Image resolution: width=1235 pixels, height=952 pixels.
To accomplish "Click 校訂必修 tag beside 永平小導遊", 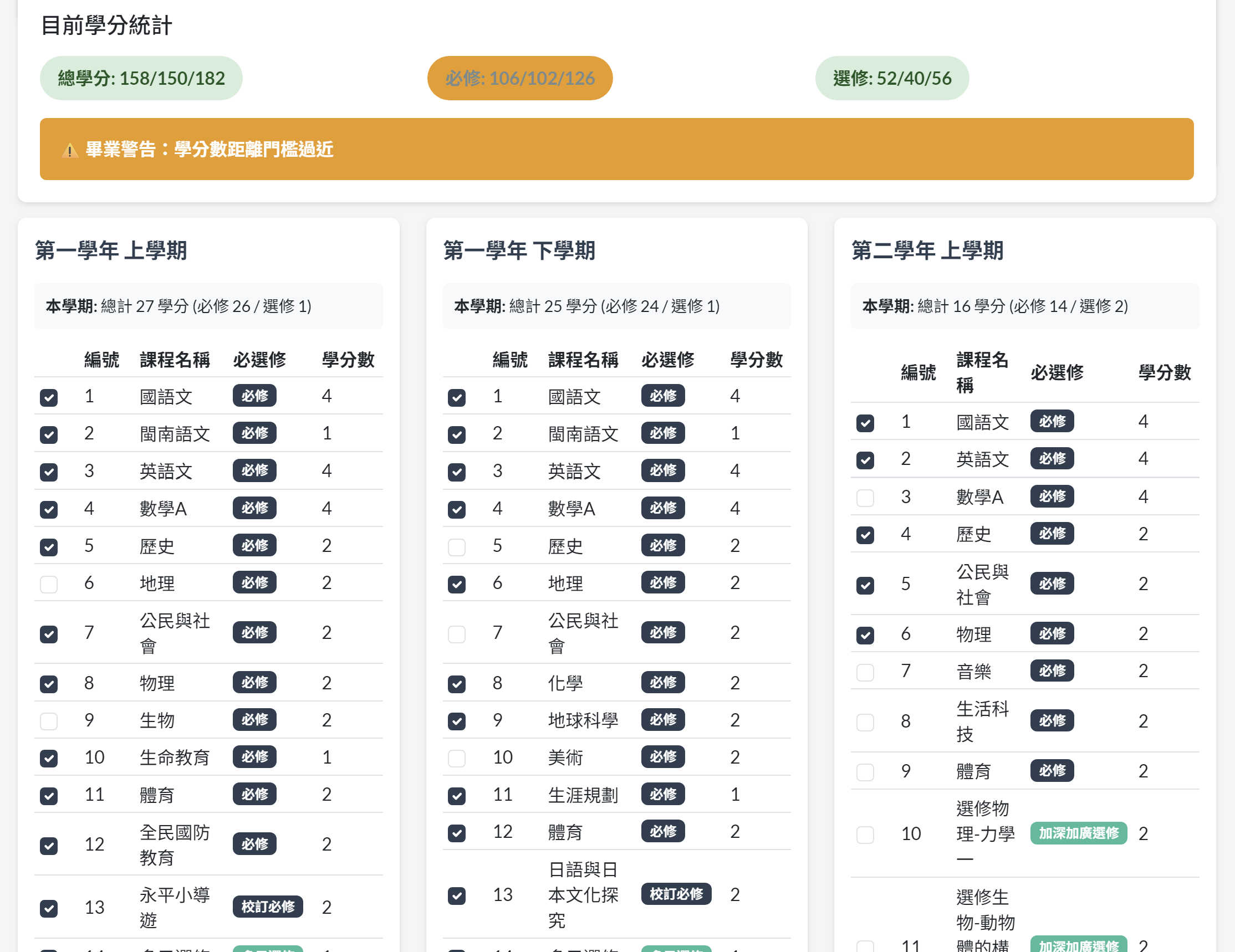I will [x=268, y=907].
